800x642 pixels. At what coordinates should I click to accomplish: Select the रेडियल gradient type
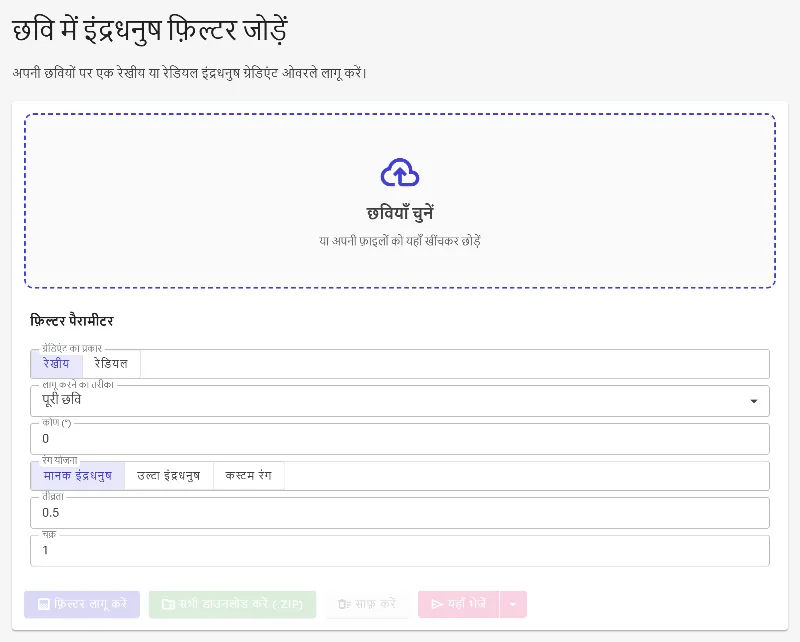click(111, 364)
